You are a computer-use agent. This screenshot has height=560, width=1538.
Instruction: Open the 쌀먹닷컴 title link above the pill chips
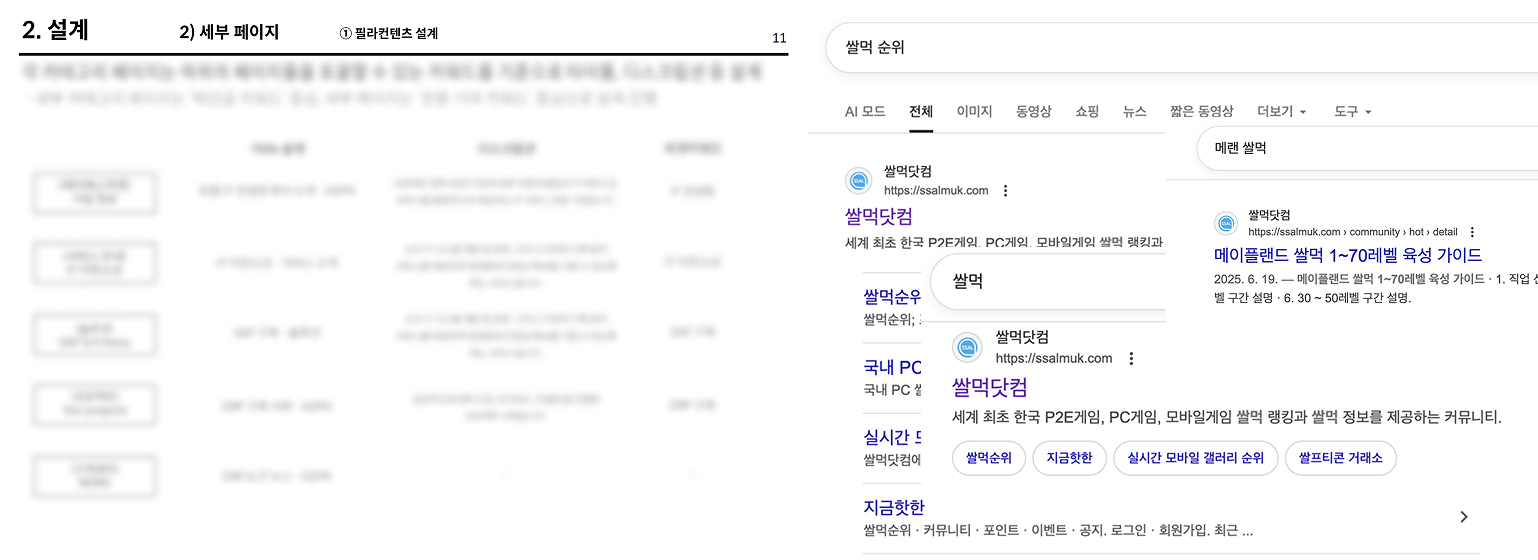[x=990, y=387]
